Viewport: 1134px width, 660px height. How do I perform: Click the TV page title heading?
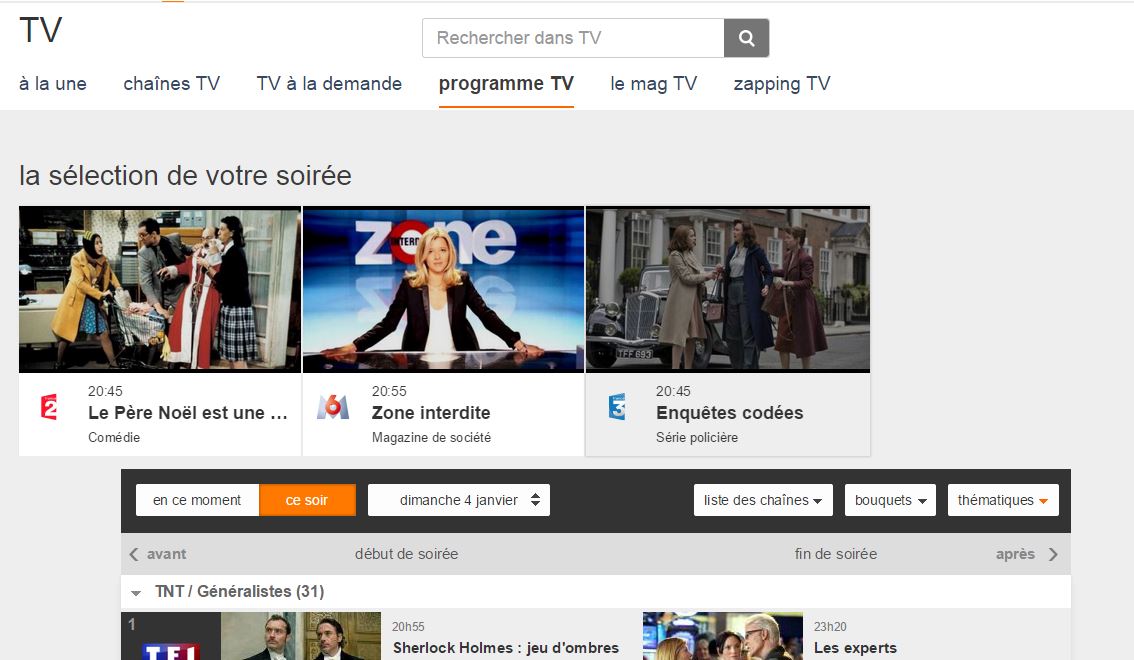40,30
